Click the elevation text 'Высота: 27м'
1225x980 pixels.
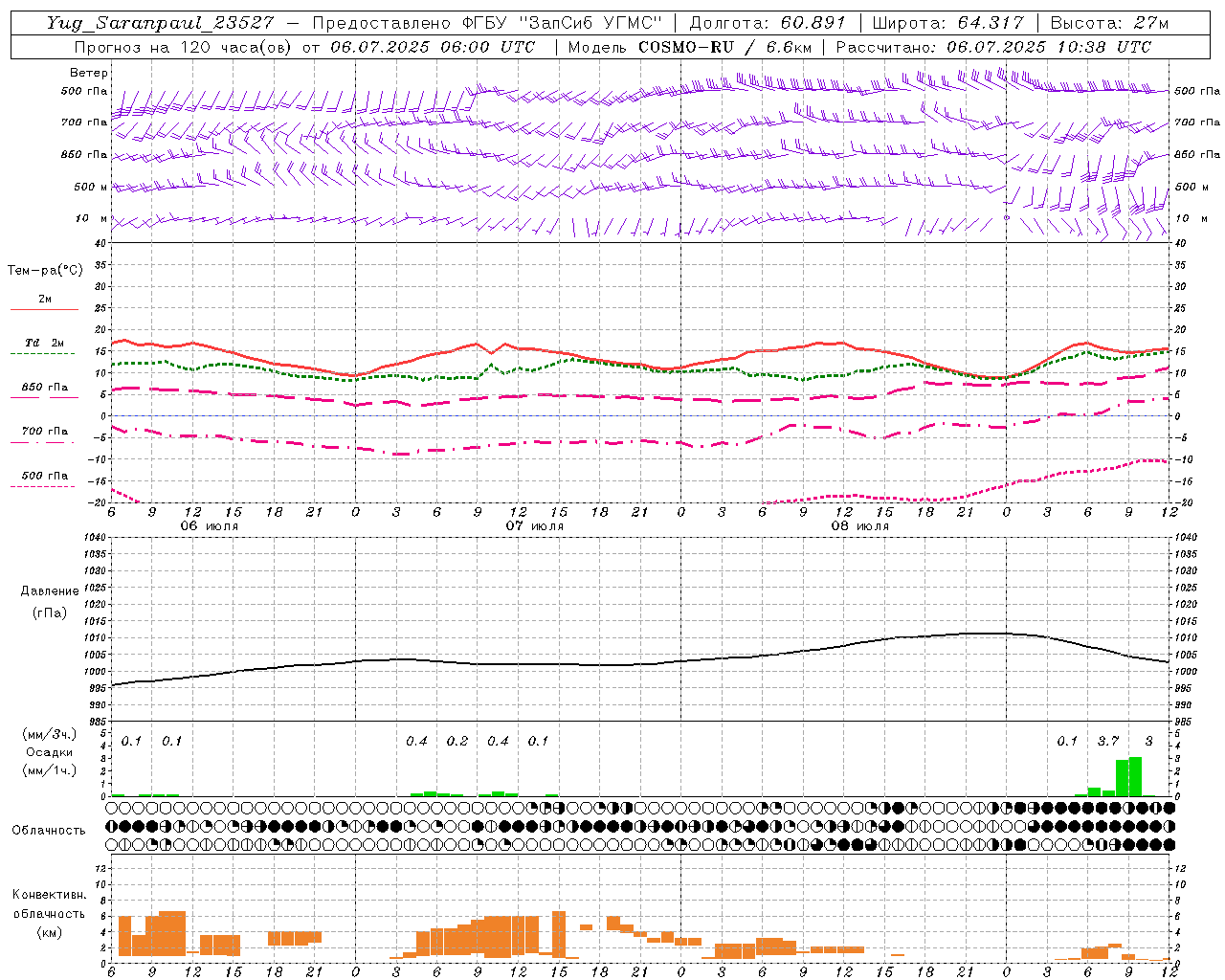(x=1109, y=23)
